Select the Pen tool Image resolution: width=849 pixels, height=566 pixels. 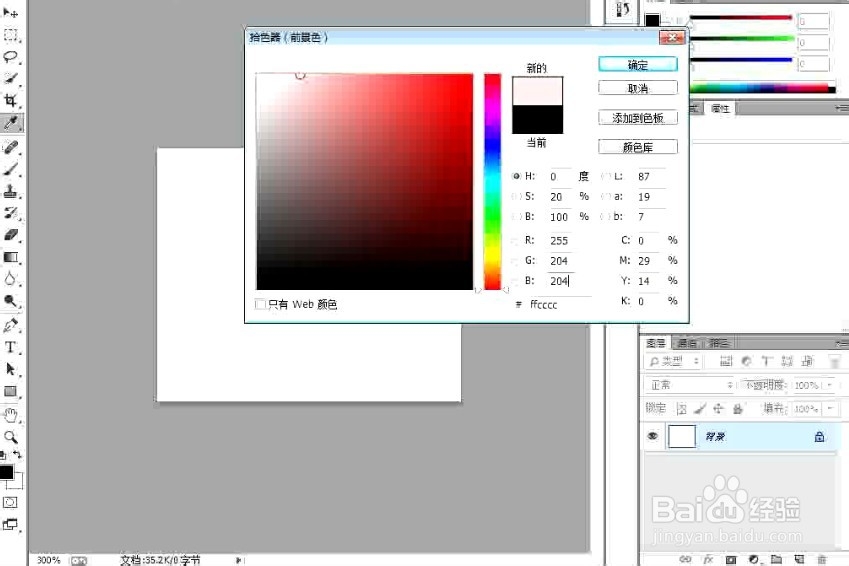10,325
